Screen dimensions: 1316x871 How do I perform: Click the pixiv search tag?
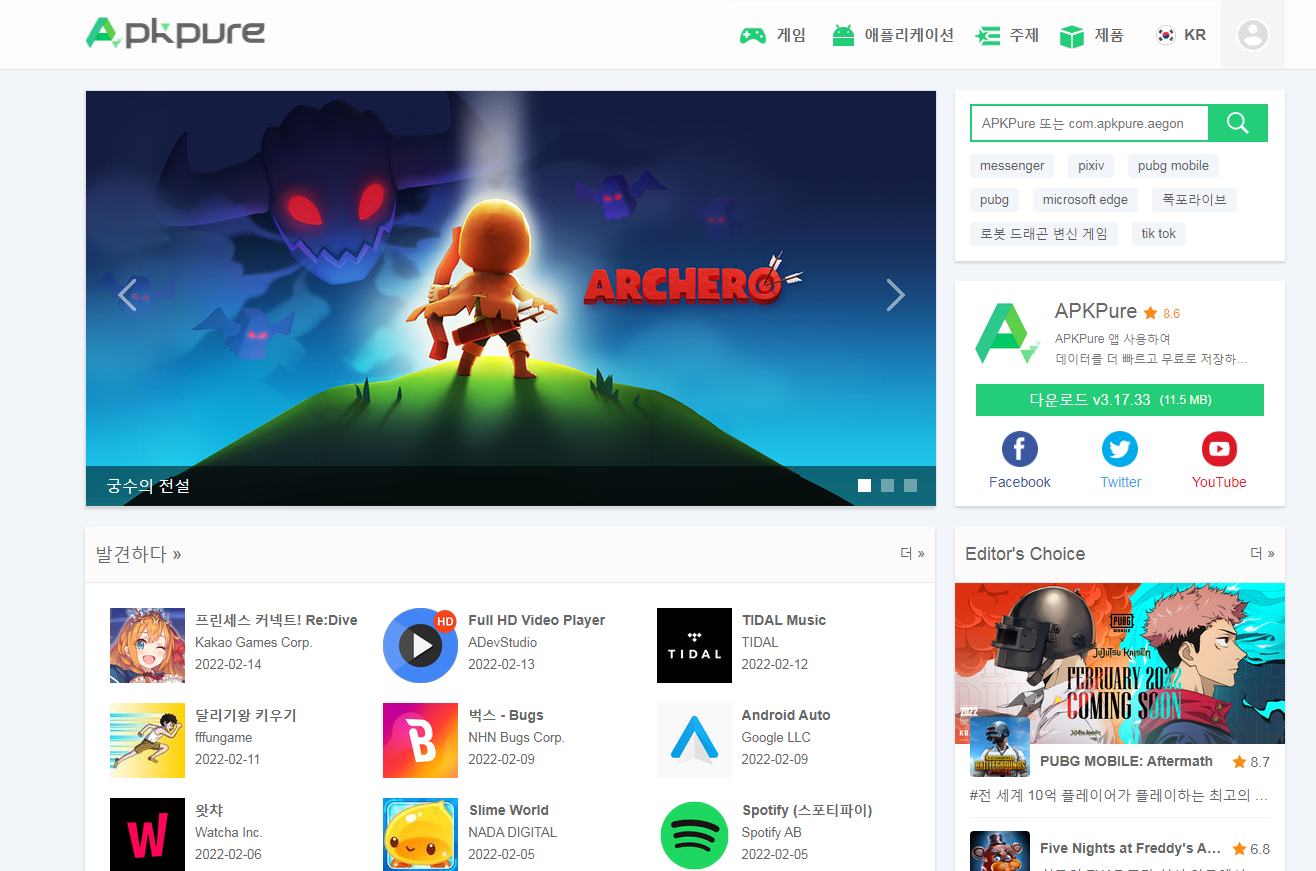(x=1091, y=166)
